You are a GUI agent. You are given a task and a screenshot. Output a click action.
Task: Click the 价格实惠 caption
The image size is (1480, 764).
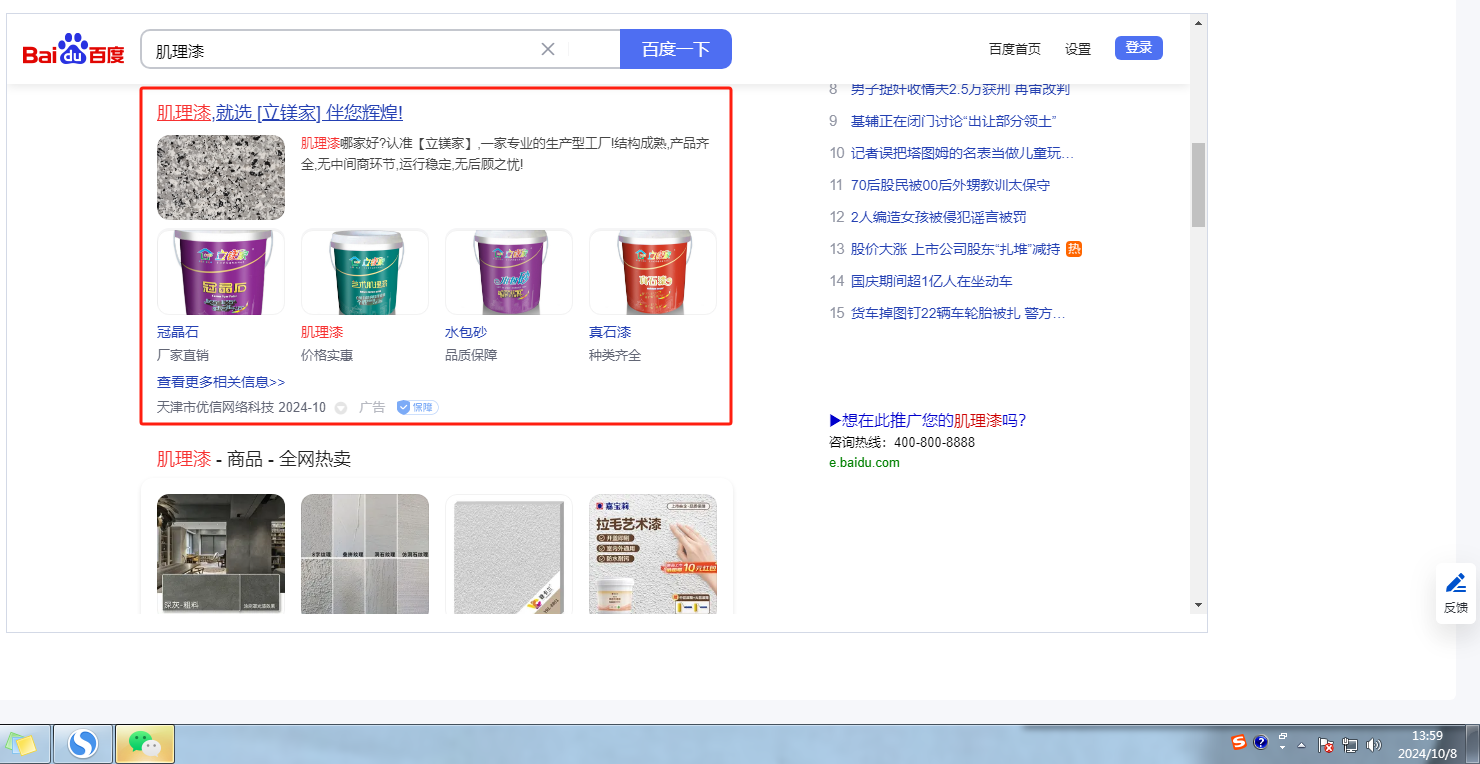(x=327, y=355)
